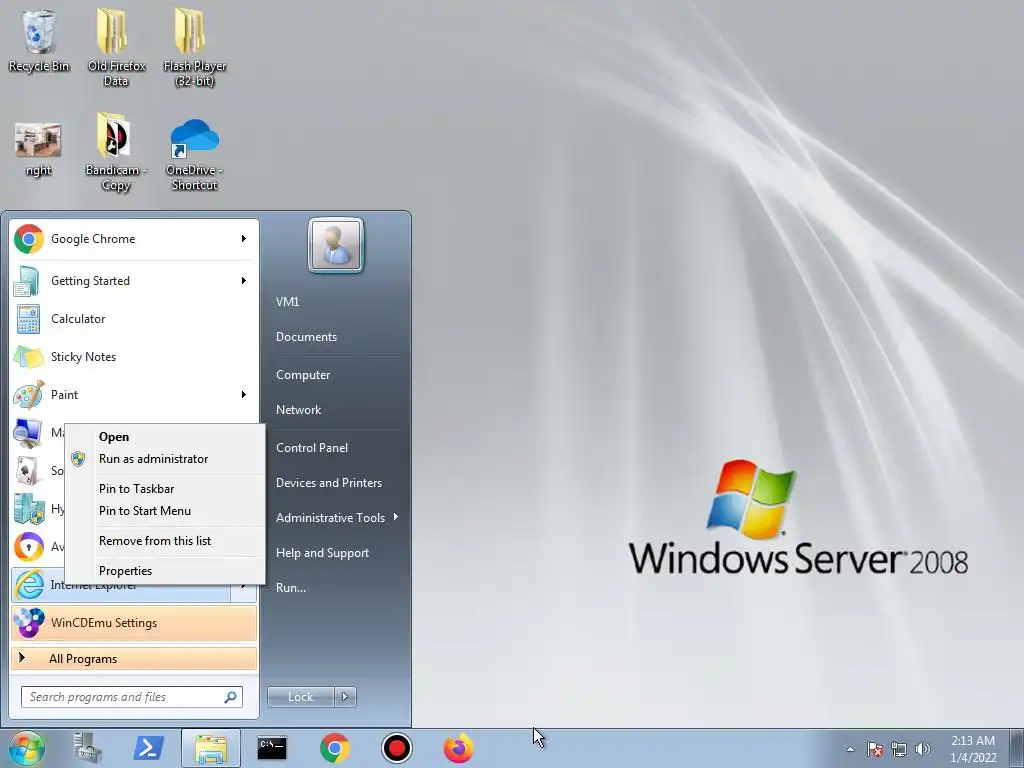Screen dimensions: 1024x768
Task: Open Help and Support
Action: point(322,553)
